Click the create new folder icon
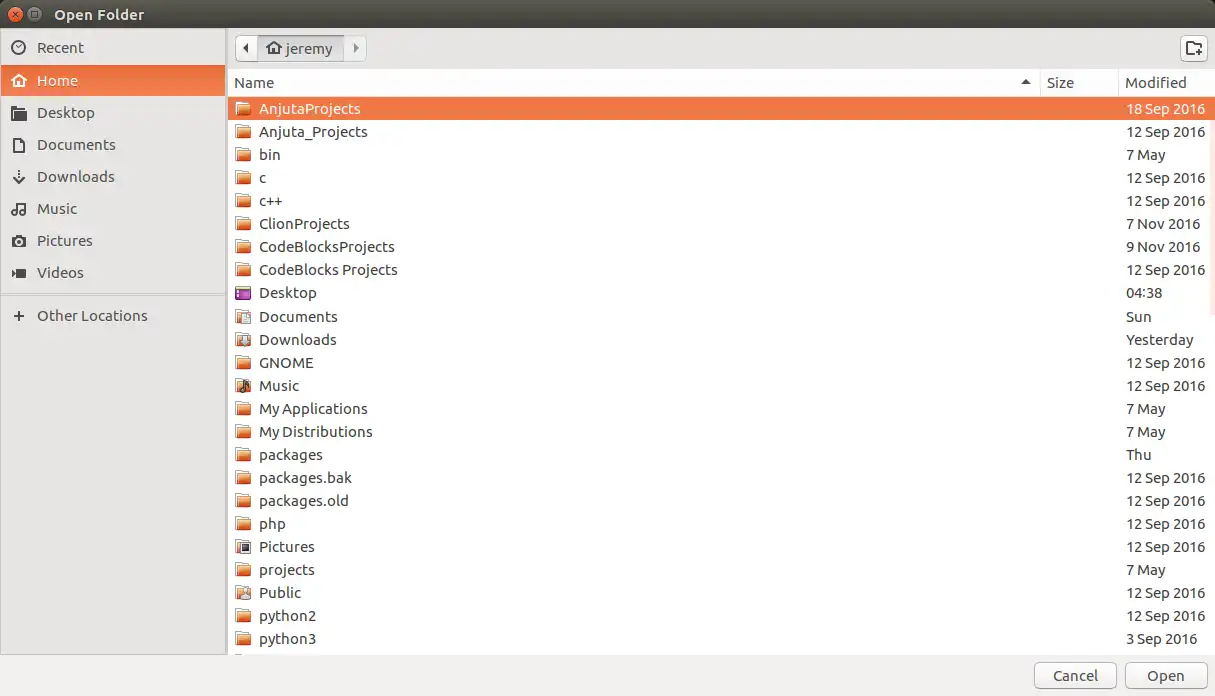 [x=1193, y=48]
